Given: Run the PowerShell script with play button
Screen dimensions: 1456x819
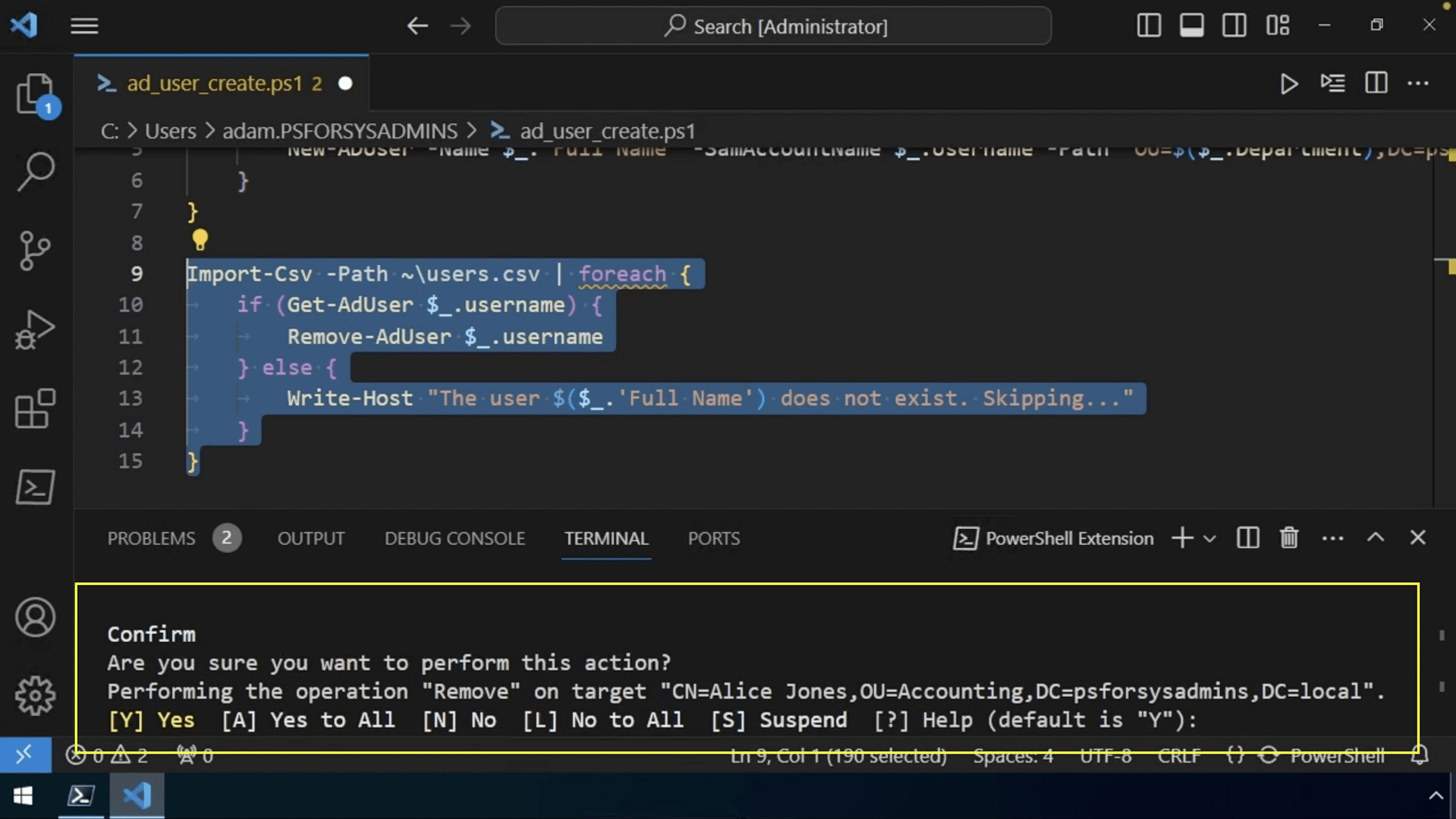Looking at the screenshot, I should 1289,83.
